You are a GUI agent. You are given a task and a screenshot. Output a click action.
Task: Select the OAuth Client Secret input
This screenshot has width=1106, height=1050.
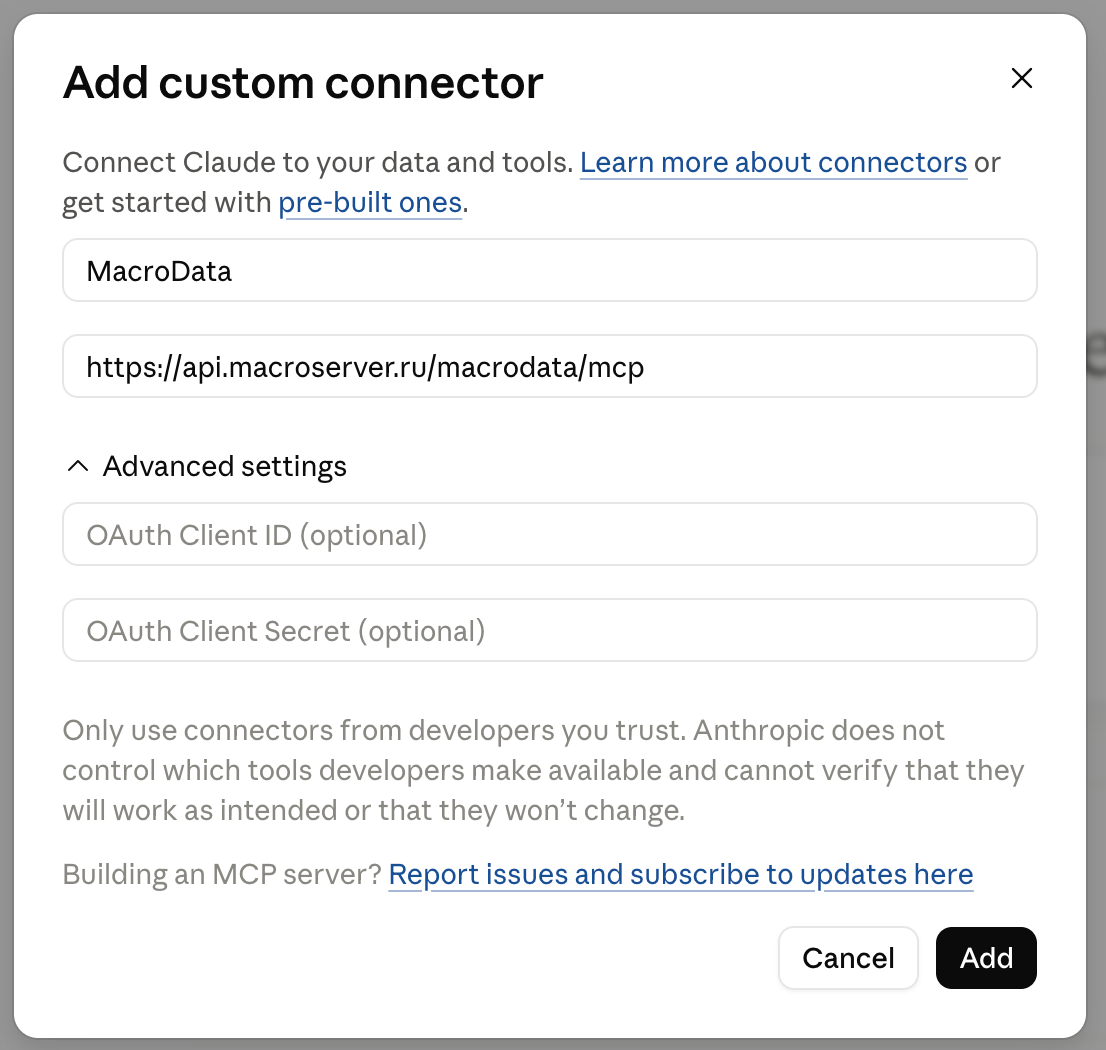(x=549, y=630)
